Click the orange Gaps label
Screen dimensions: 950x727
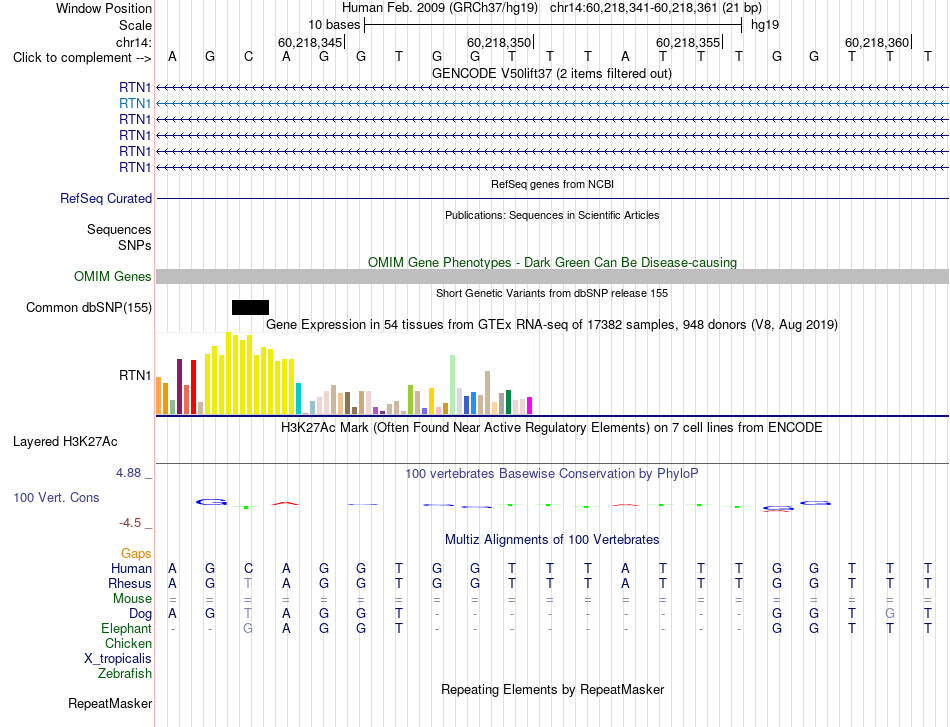tap(136, 553)
